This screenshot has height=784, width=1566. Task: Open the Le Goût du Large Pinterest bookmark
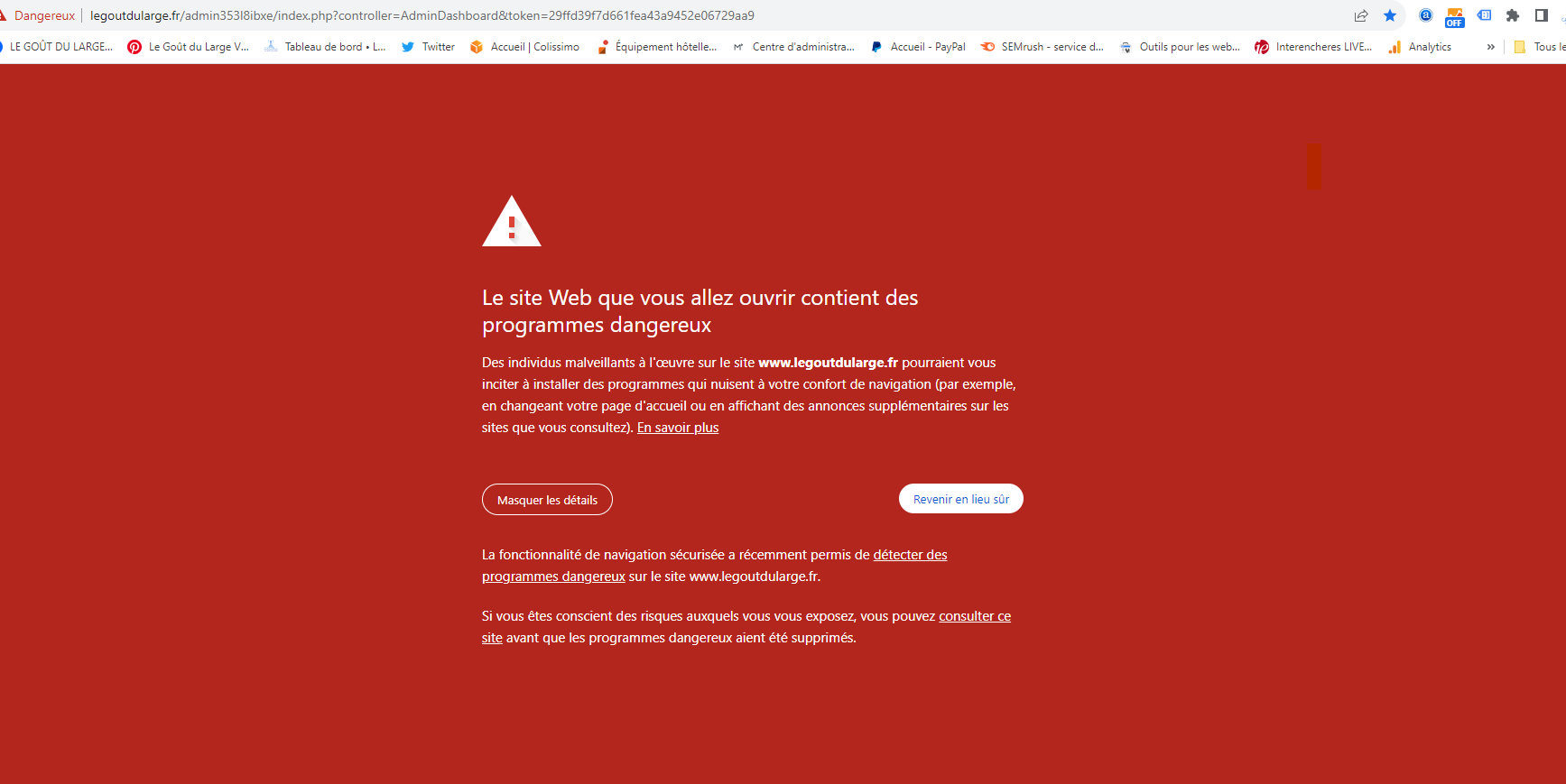[x=188, y=47]
